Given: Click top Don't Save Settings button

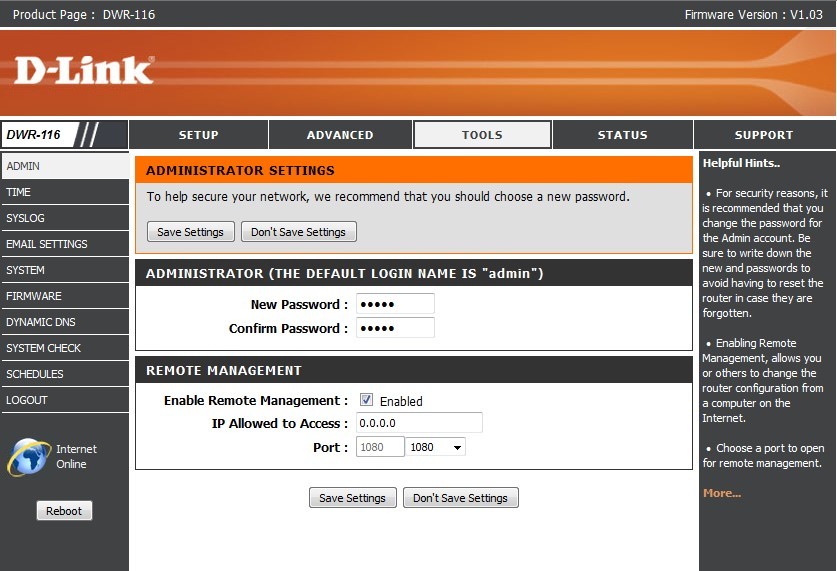Looking at the screenshot, I should coord(298,232).
